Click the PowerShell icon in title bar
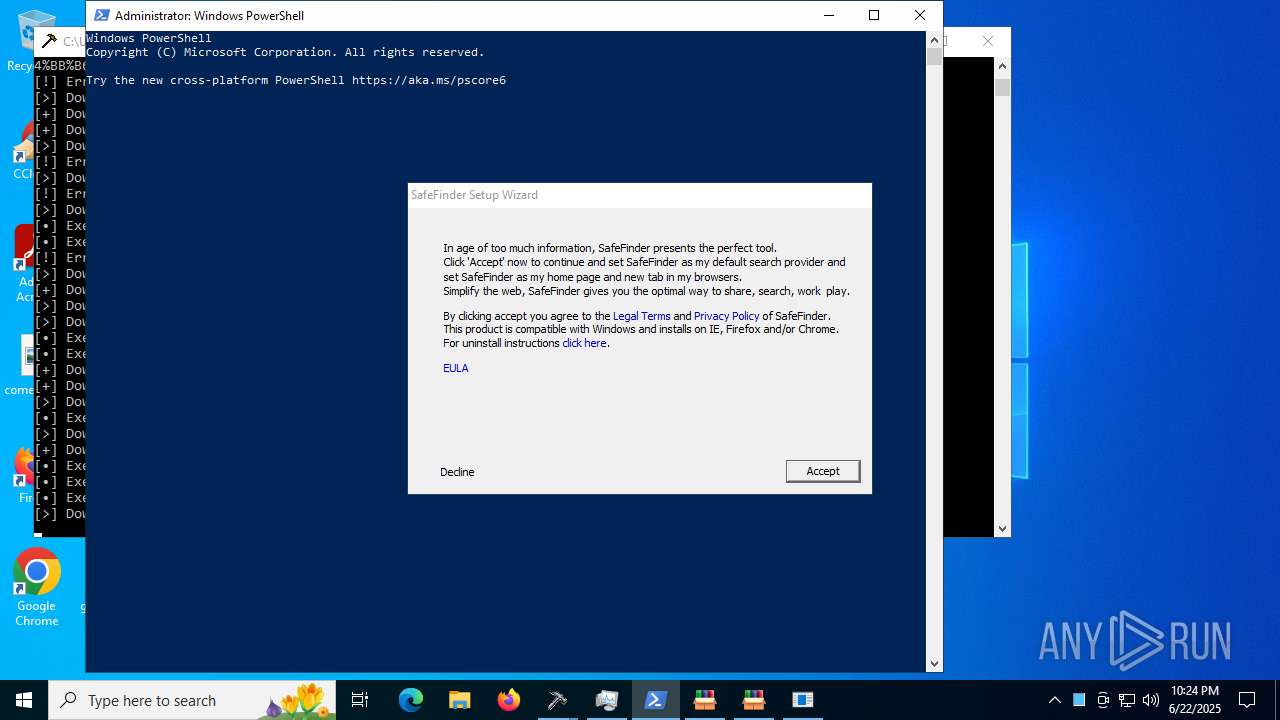Viewport: 1280px width, 720px height. click(x=102, y=15)
